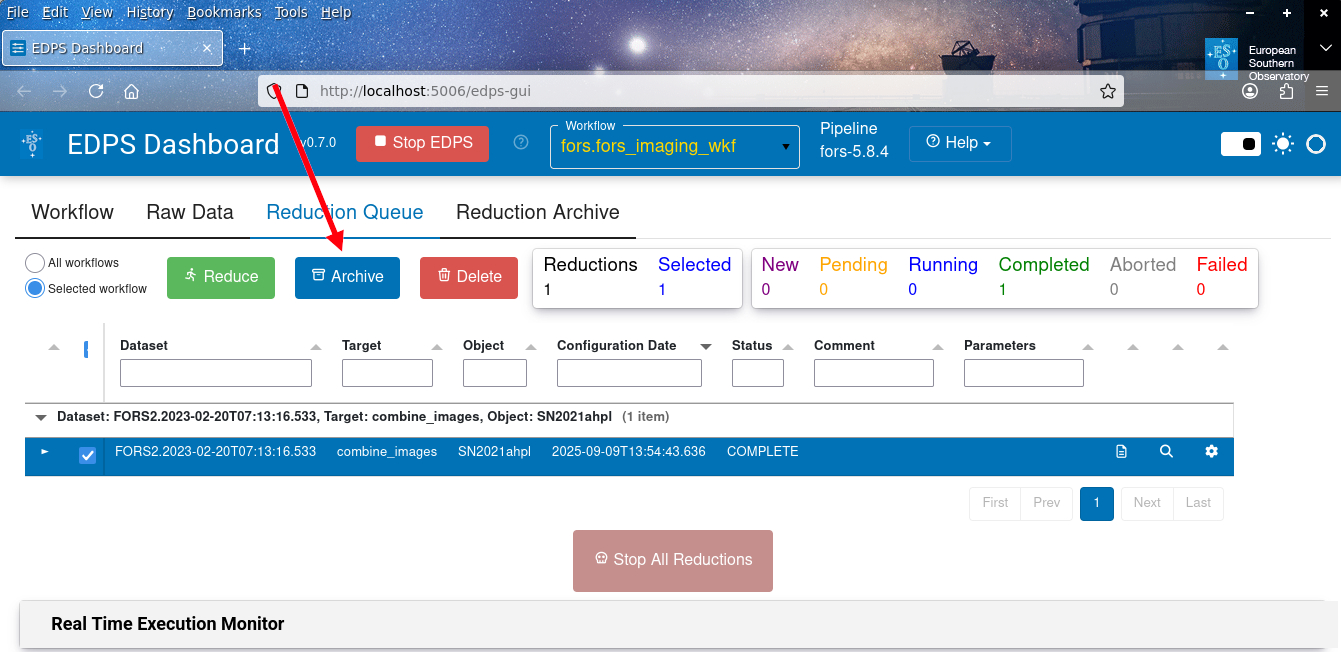The width and height of the screenshot is (1341, 652).
Task: Open the gear settings icon in row
Action: (1211, 452)
